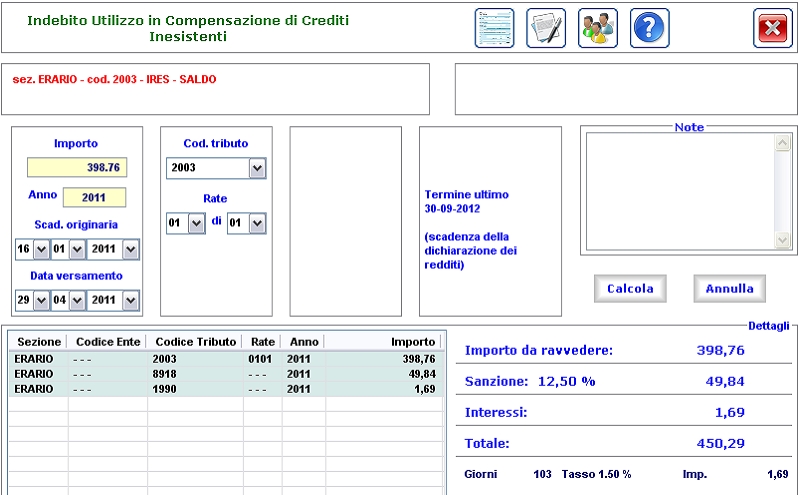The width and height of the screenshot is (800, 495).
Task: Click the Sanzione 12,50 % label
Action: pos(530,382)
